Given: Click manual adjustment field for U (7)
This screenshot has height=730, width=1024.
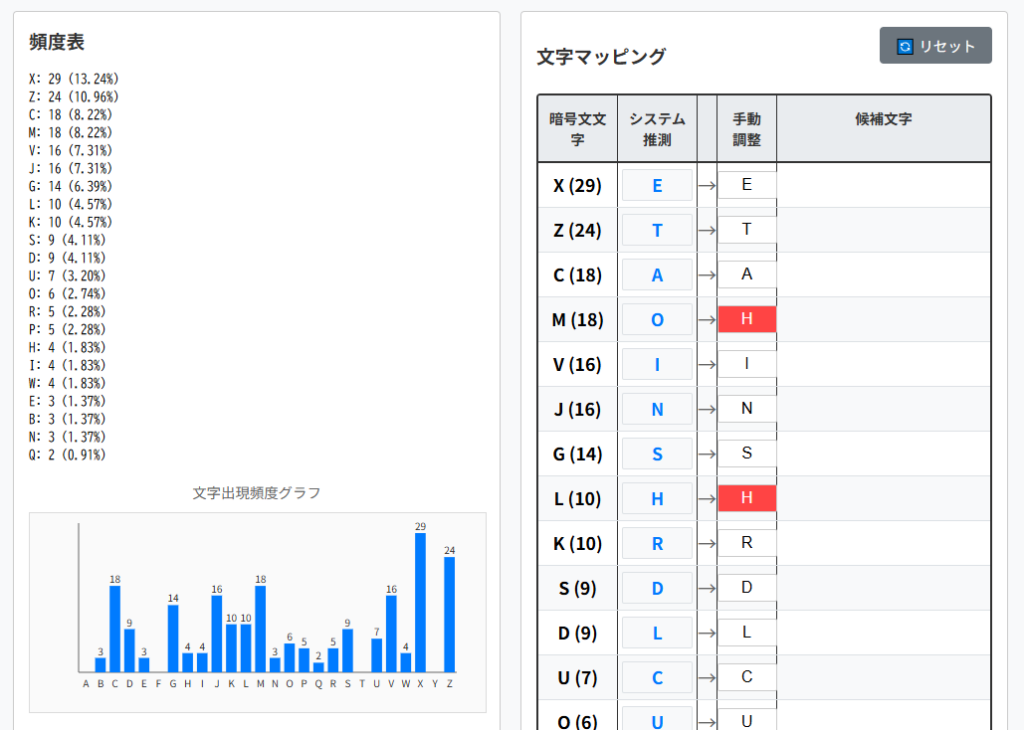Looking at the screenshot, I should click(x=746, y=677).
